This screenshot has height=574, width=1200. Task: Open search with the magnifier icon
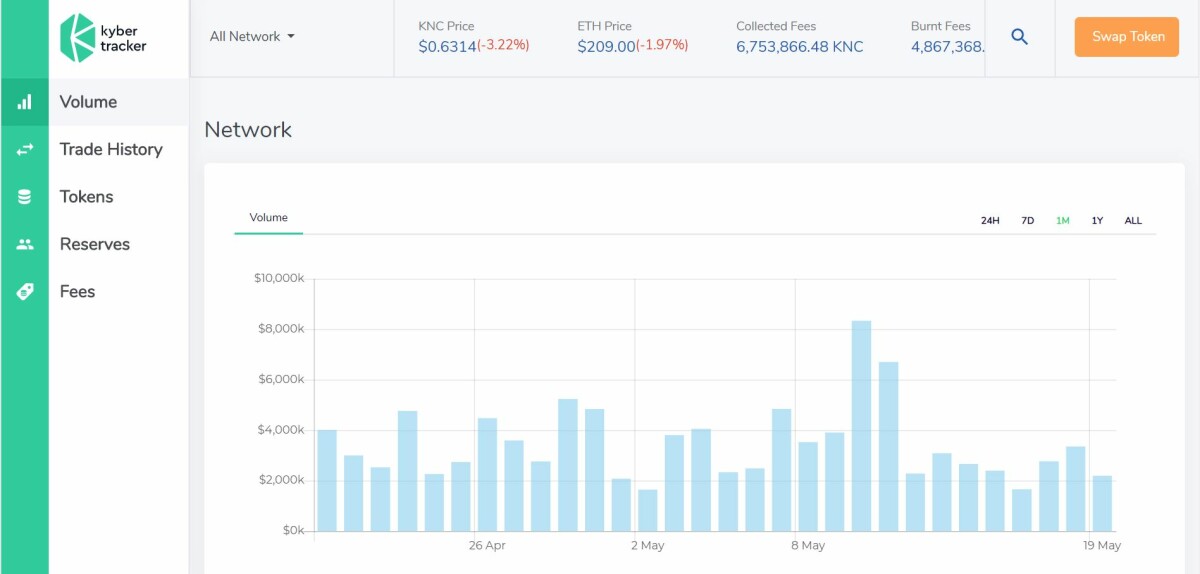click(1019, 37)
